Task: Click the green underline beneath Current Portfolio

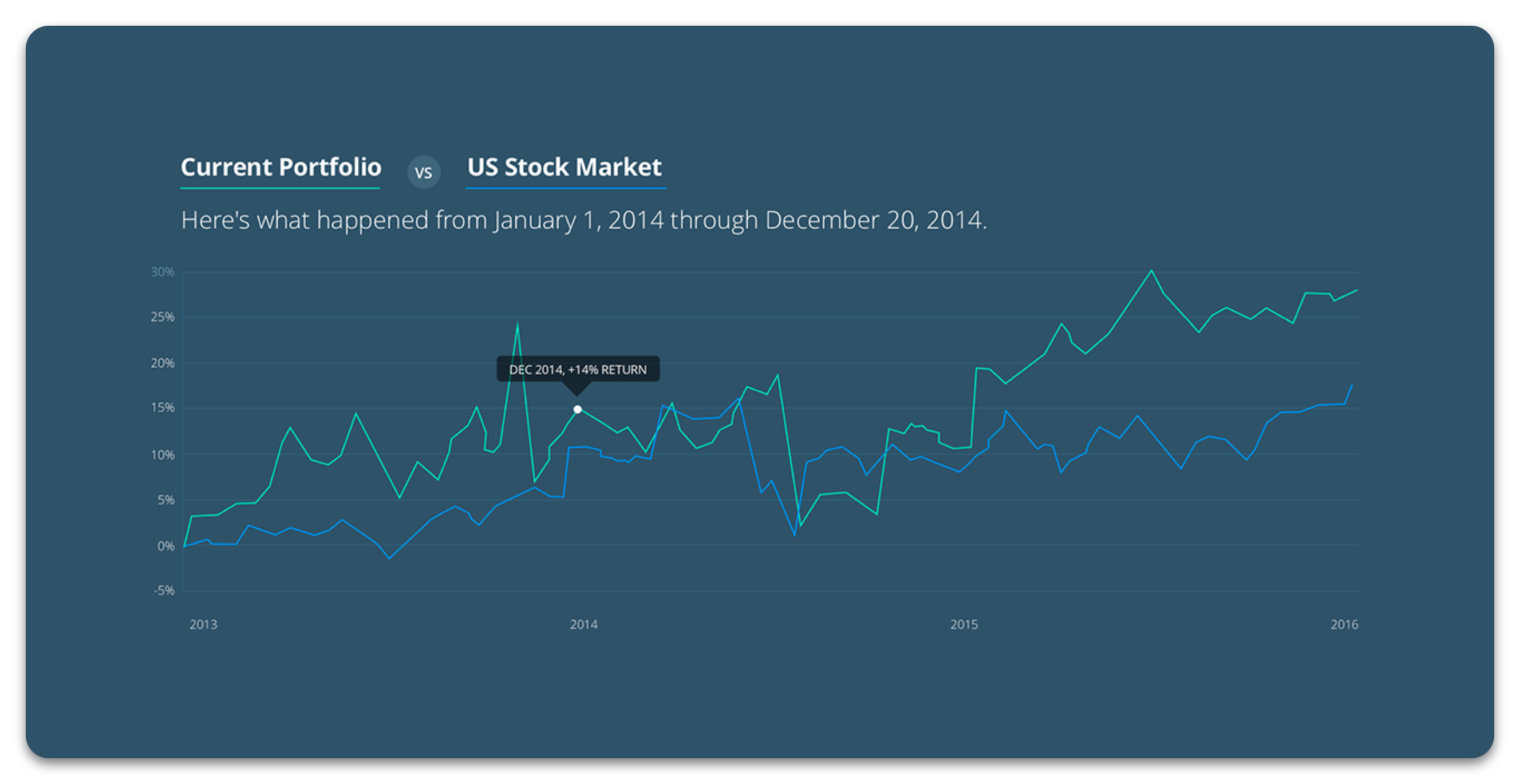Action: (280, 188)
